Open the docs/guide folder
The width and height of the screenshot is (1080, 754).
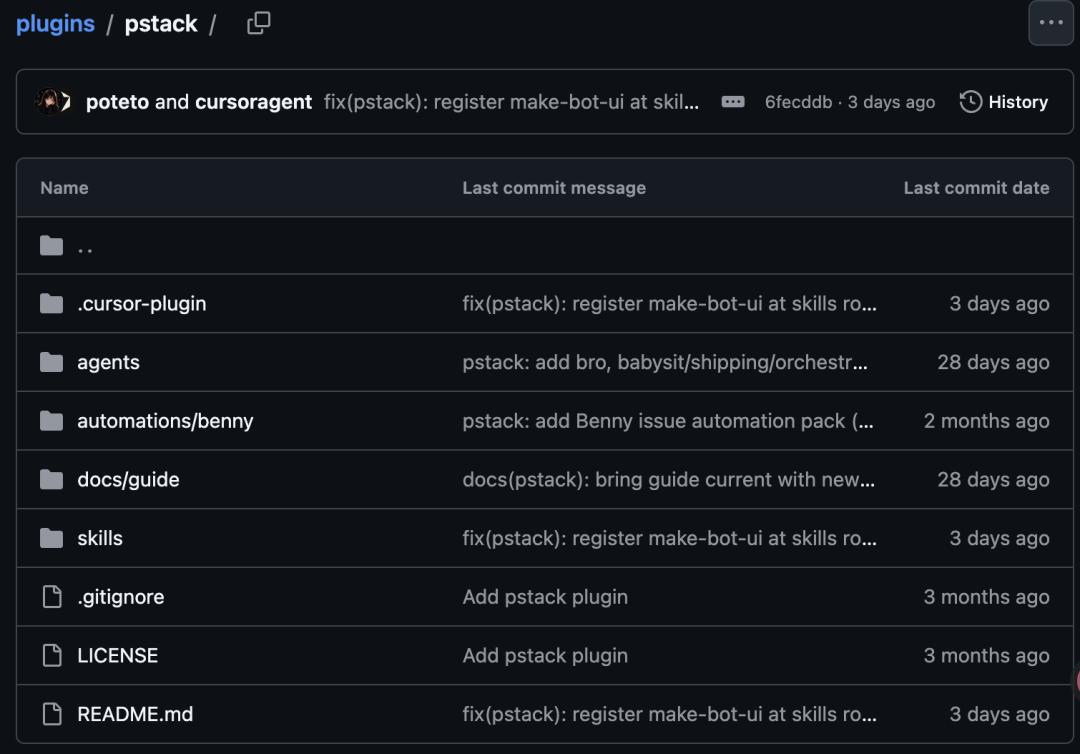pos(128,479)
